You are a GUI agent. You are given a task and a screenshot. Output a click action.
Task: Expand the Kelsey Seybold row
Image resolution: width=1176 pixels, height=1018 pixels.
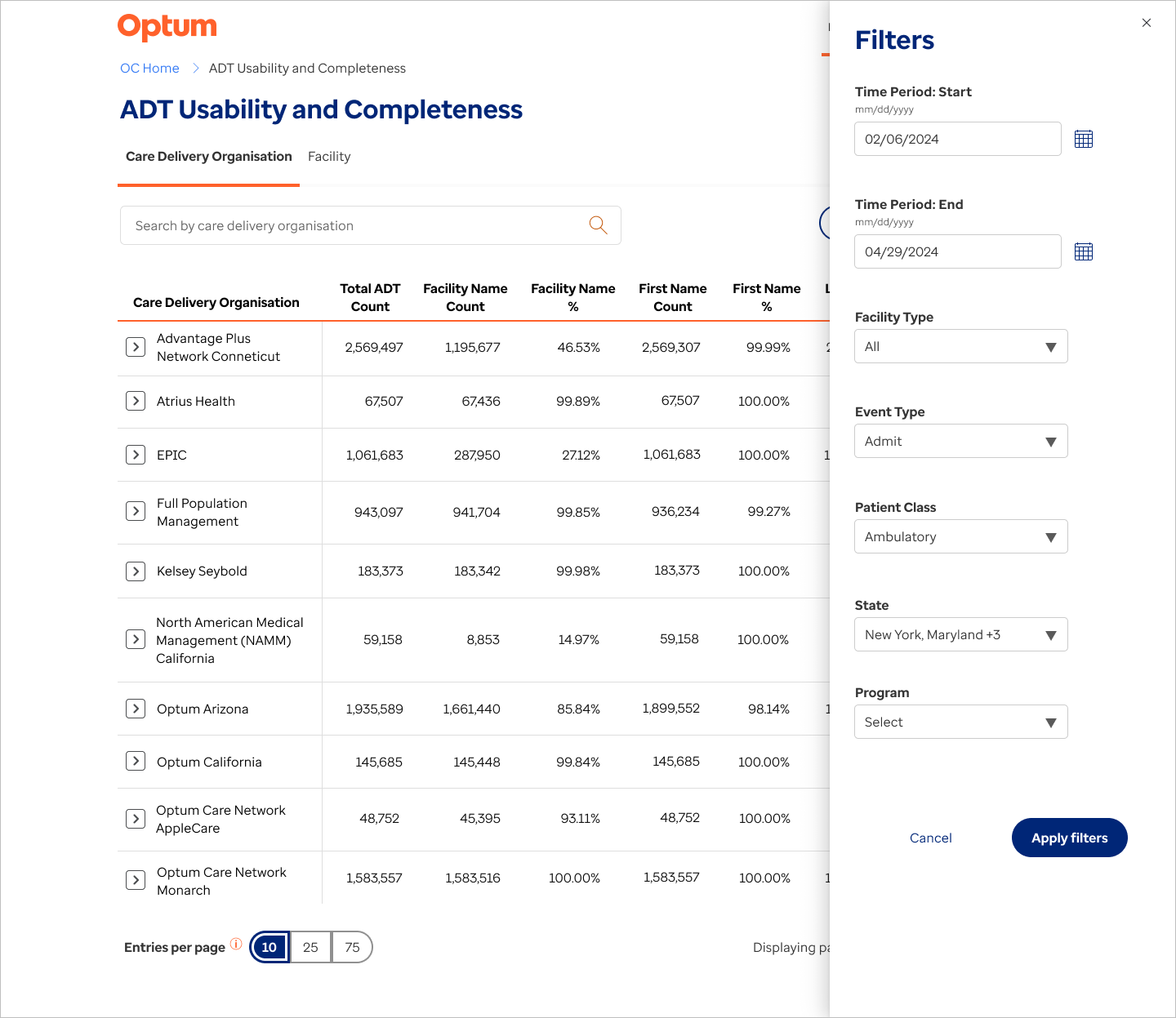click(x=136, y=571)
